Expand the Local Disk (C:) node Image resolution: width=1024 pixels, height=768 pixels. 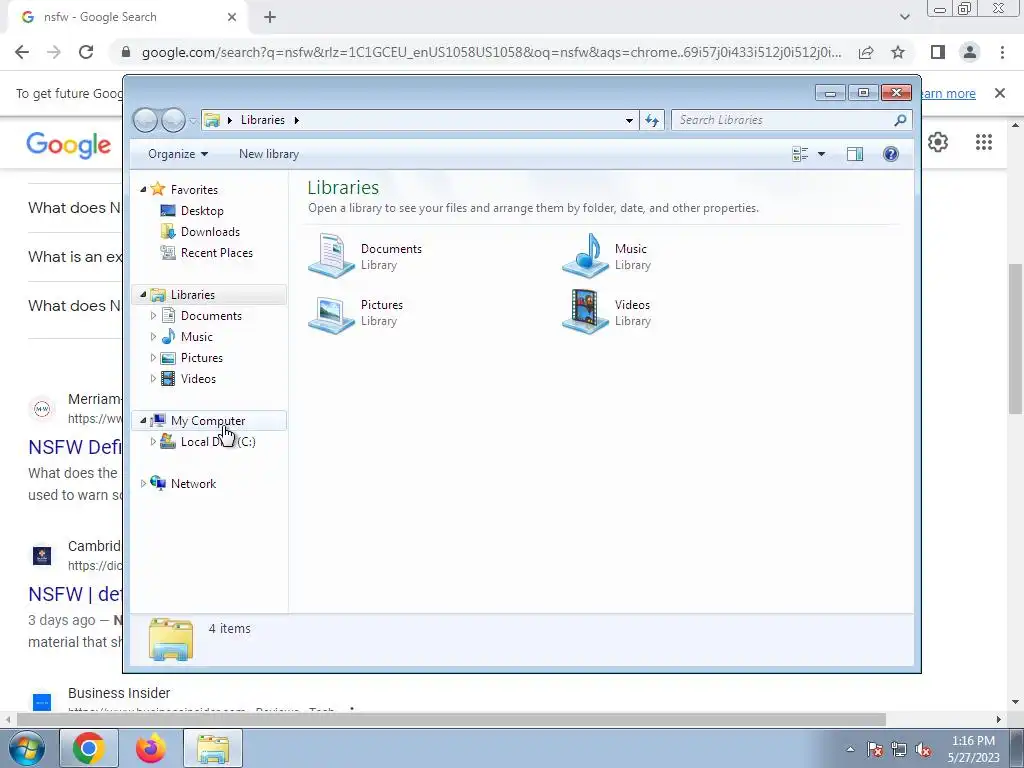(153, 441)
